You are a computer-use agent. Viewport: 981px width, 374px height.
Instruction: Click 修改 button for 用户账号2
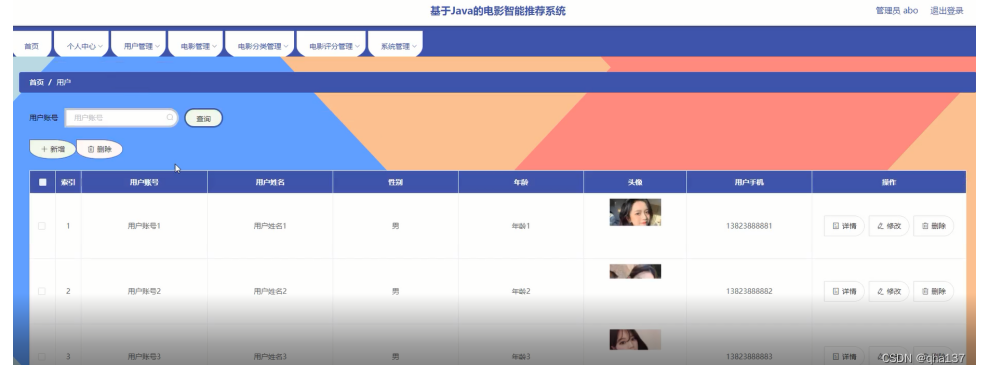pyautogui.click(x=889, y=291)
